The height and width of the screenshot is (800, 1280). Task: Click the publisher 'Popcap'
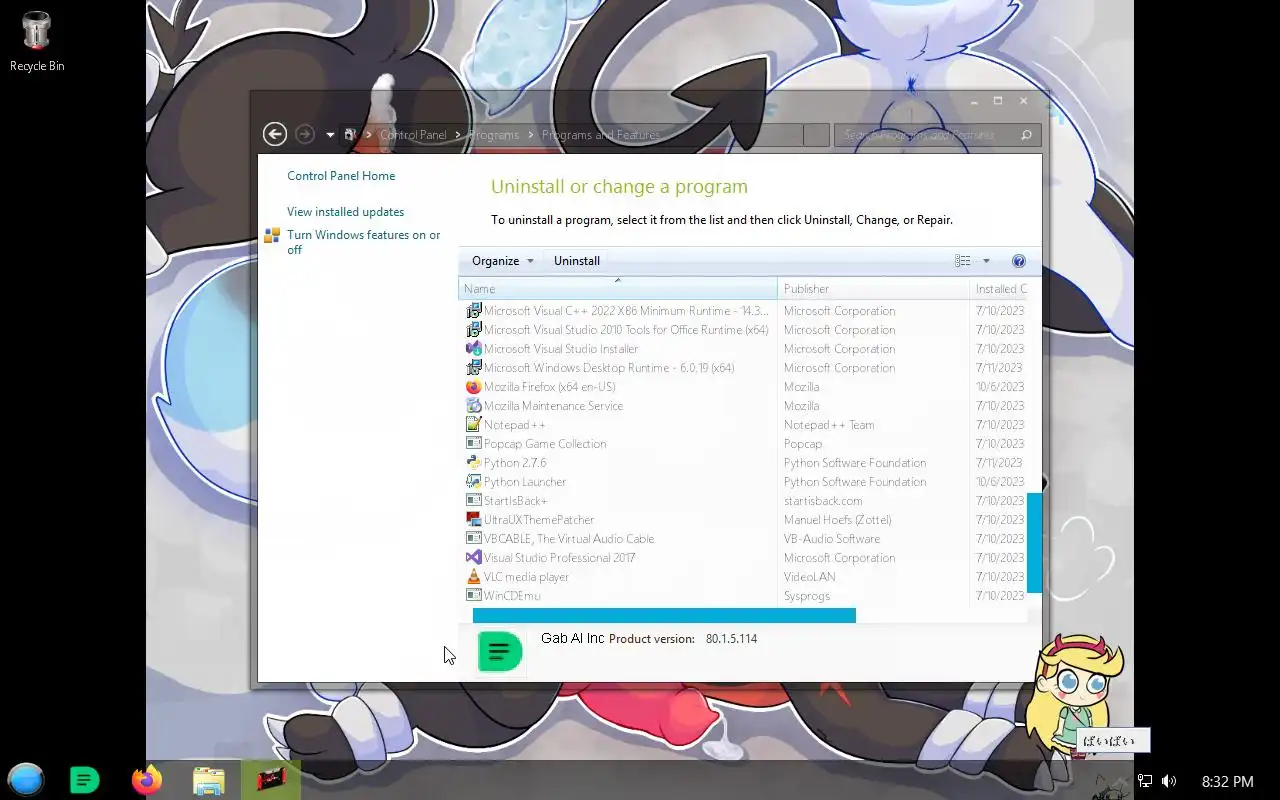(803, 444)
